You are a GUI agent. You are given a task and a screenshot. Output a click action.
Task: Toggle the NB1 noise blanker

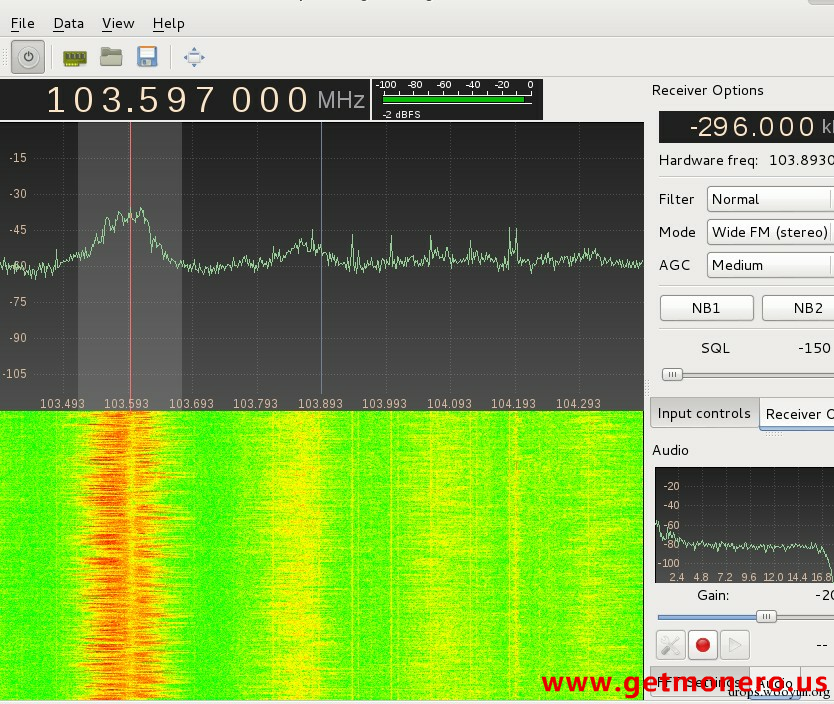click(x=706, y=308)
